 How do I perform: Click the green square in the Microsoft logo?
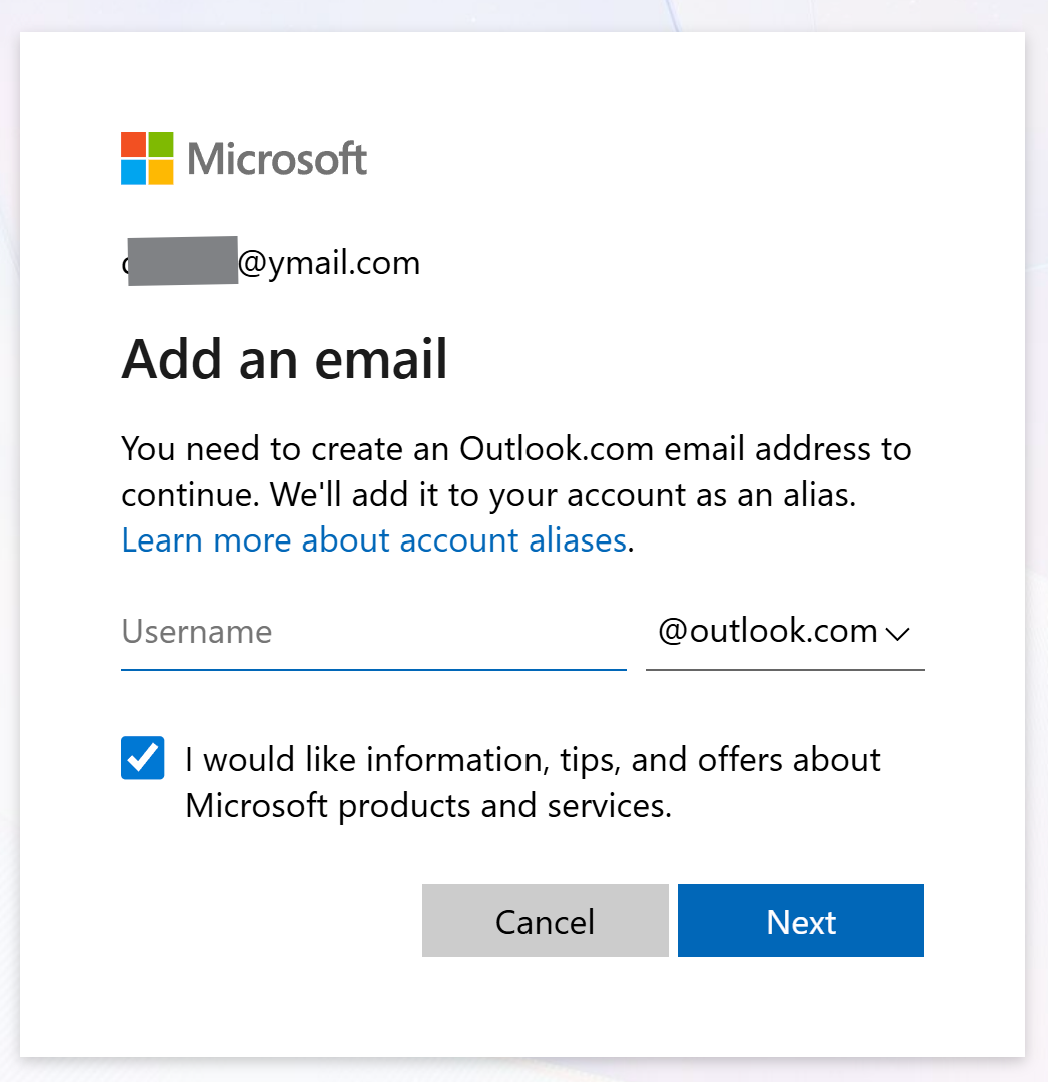(161, 145)
